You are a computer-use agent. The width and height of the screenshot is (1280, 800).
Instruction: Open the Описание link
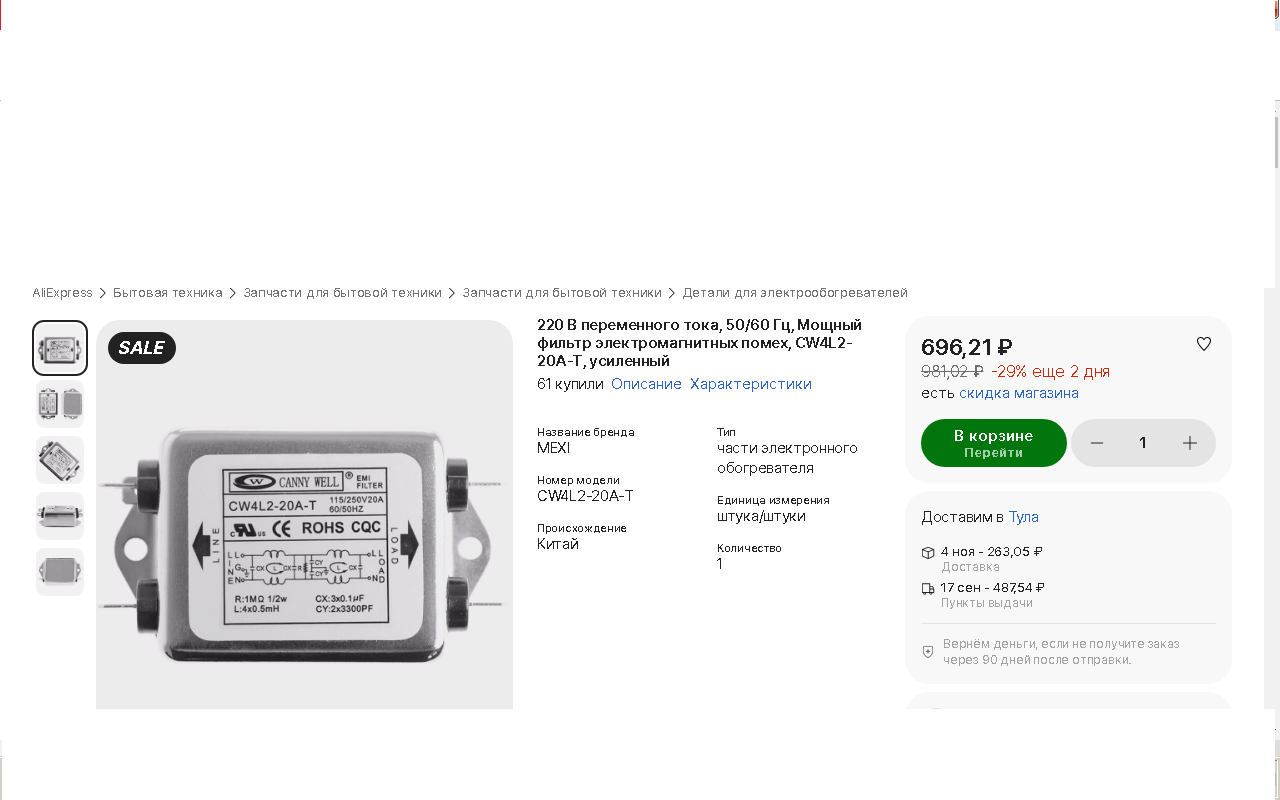(646, 384)
